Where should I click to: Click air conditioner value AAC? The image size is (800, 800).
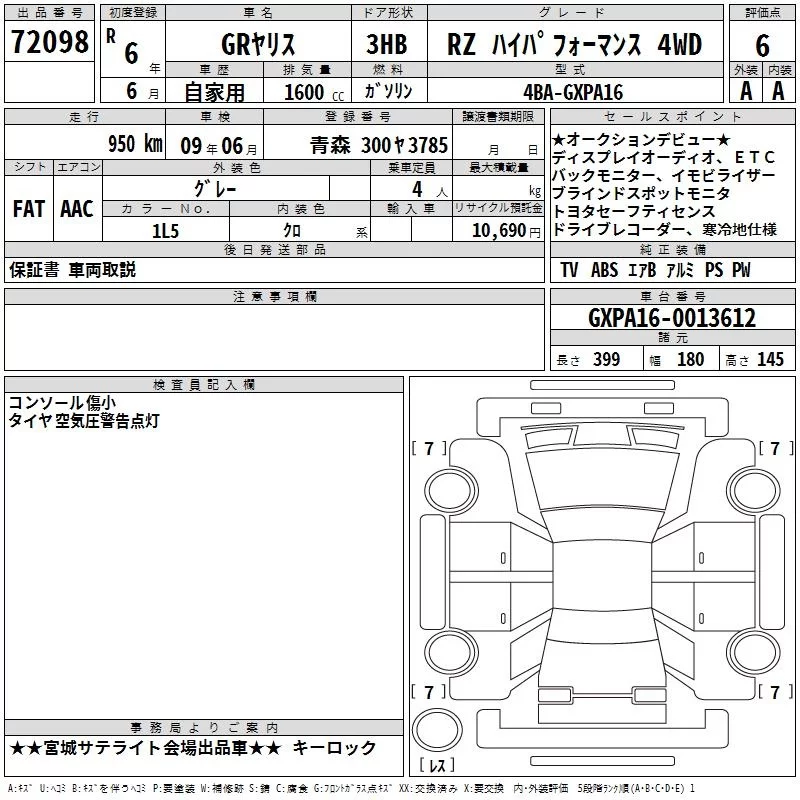click(x=77, y=209)
